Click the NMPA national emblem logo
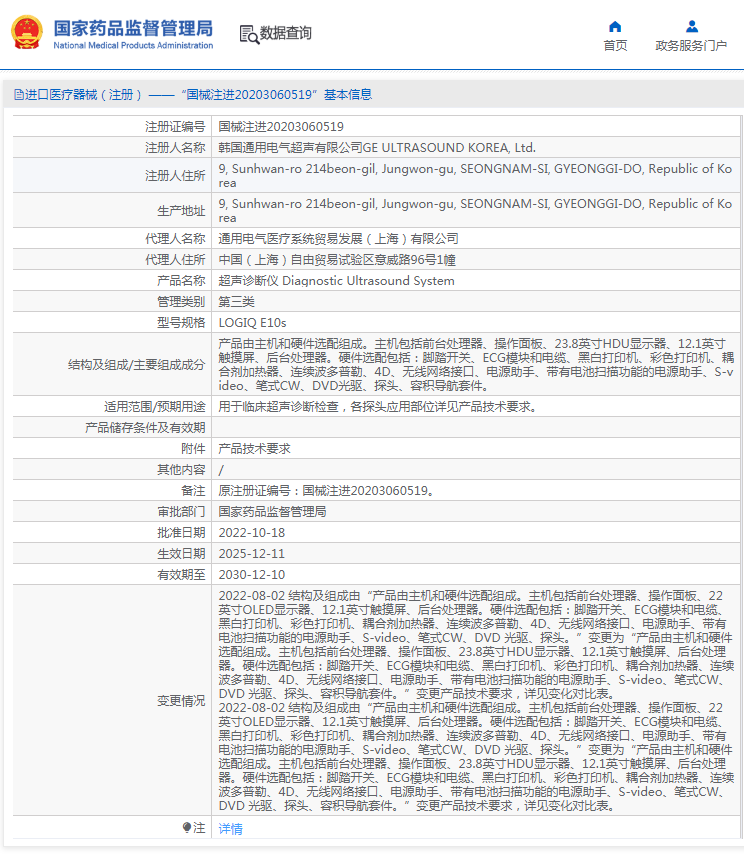The image size is (744, 858). pyautogui.click(x=27, y=32)
